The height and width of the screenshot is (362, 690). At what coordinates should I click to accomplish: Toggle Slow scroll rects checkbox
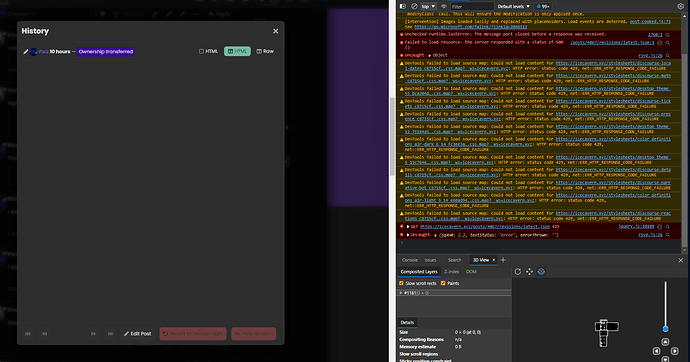point(401,283)
